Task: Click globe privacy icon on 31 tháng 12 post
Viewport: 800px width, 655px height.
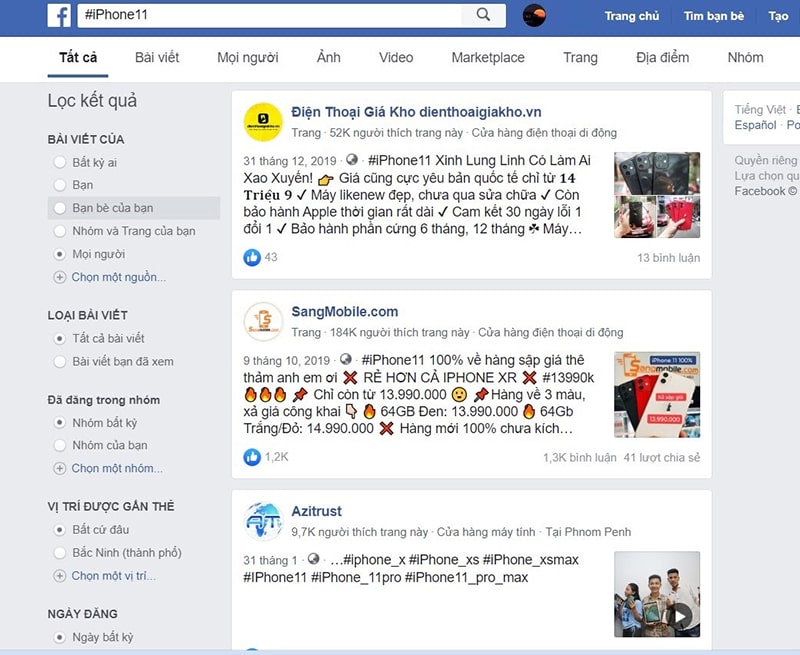Action: [x=352, y=160]
